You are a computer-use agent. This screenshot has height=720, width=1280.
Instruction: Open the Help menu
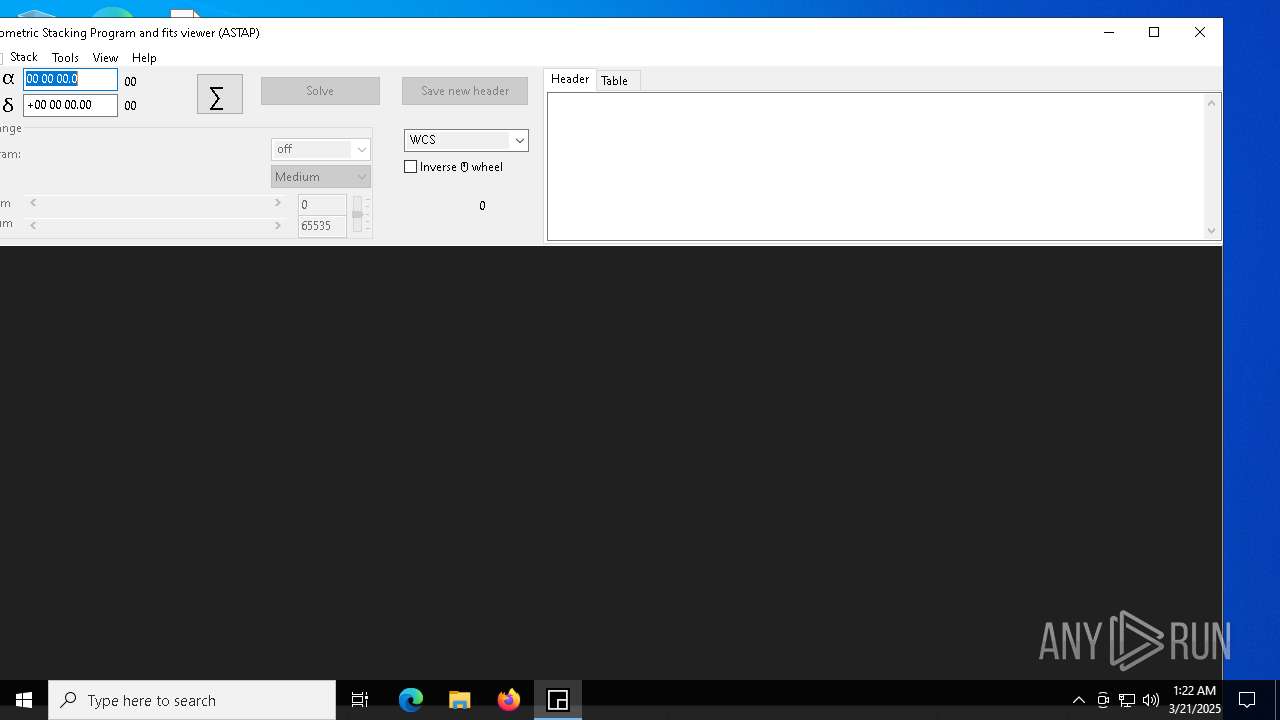(x=144, y=58)
